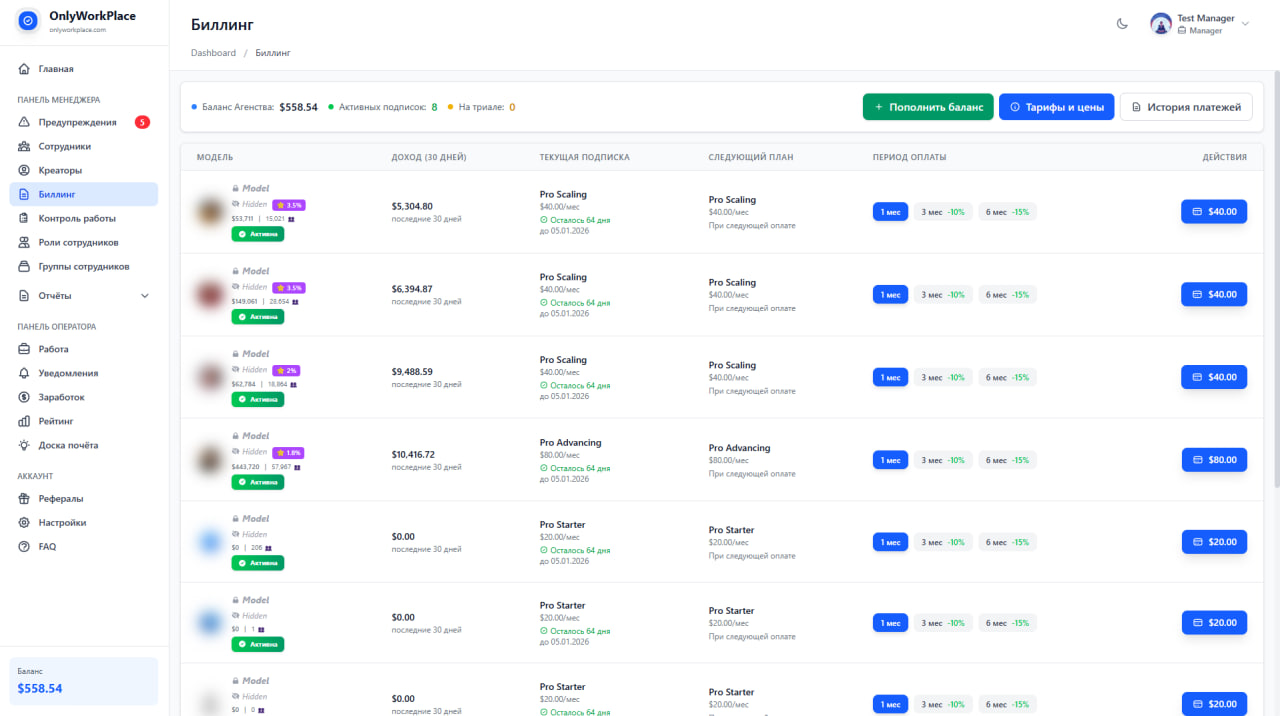Viewport: 1280px width, 716px height.
Task: Open the Заработок page
Action: [66, 396]
